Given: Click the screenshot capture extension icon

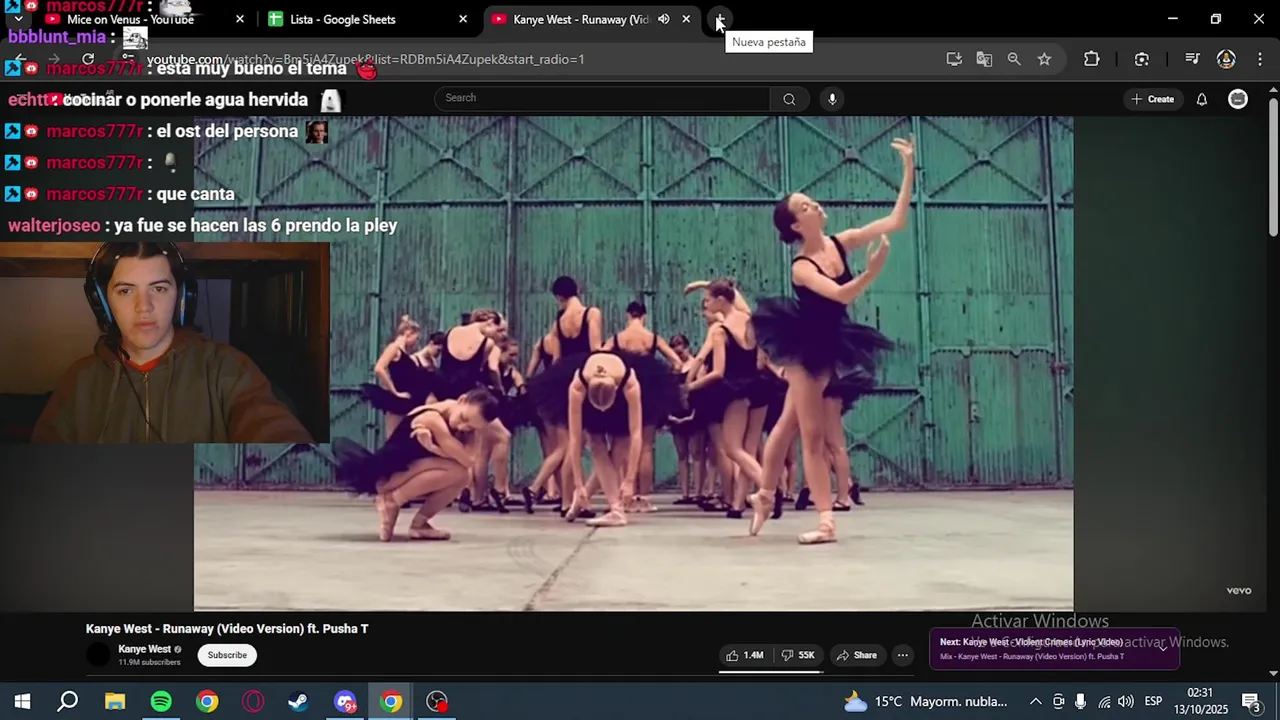Looking at the screenshot, I should [1142, 59].
